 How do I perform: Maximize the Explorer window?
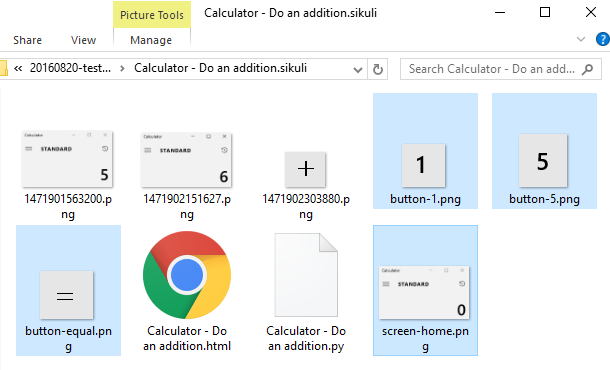click(545, 12)
